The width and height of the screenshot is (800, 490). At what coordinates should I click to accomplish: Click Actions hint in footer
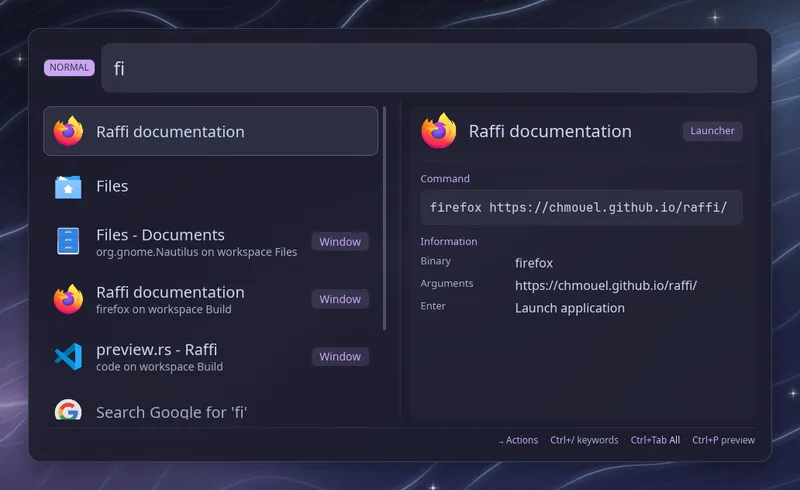point(518,440)
